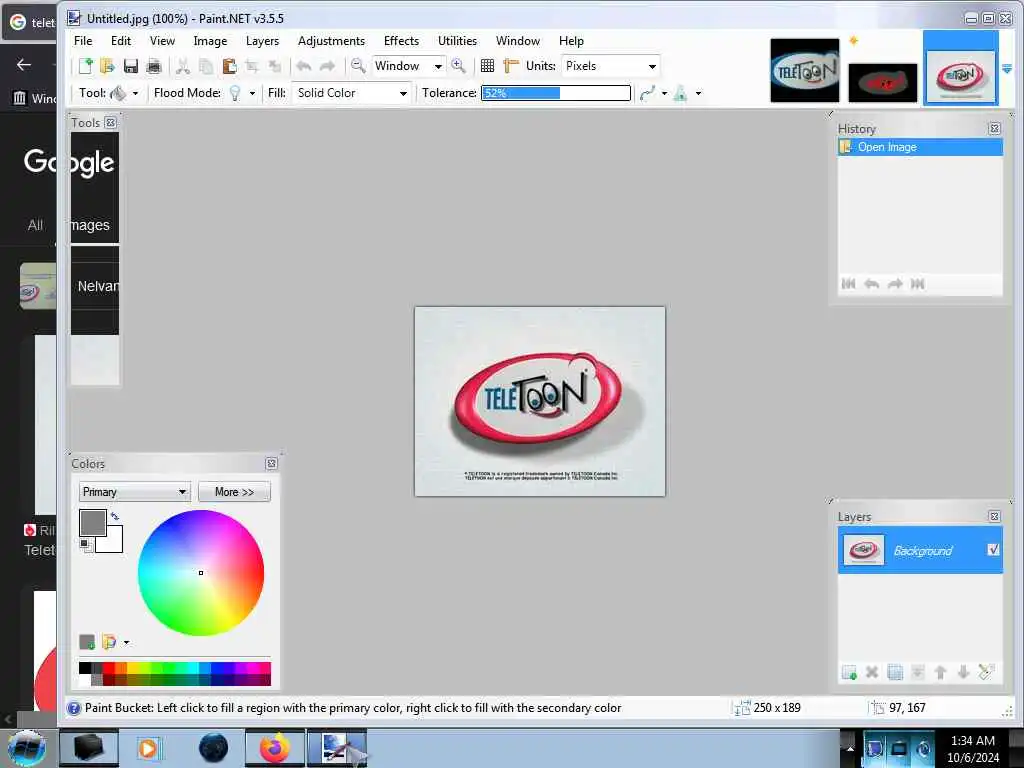
Task: Select the black Teletoon image thumbnail
Action: pyautogui.click(x=805, y=71)
